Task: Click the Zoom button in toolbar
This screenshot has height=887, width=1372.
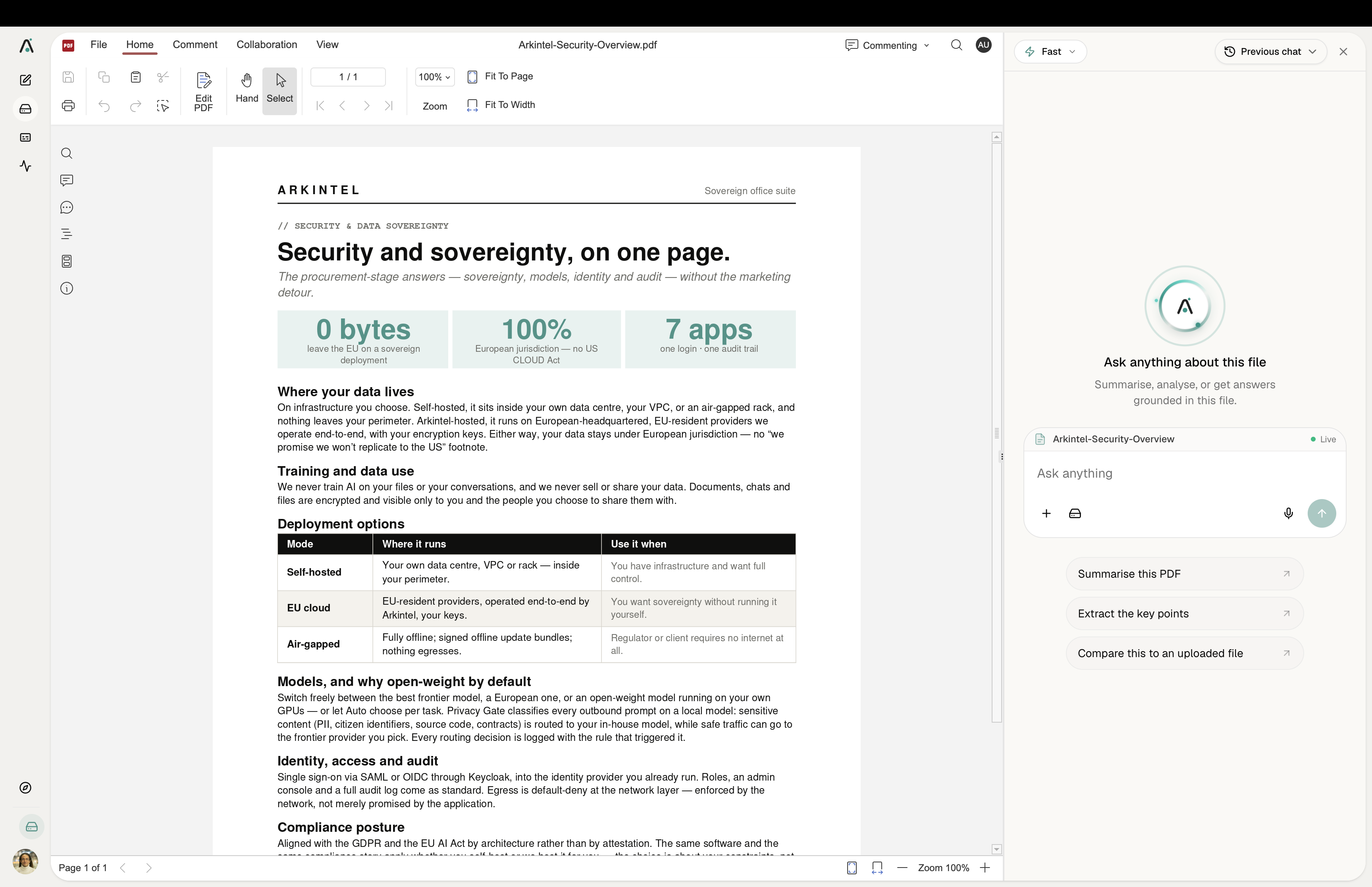Action: click(x=435, y=106)
